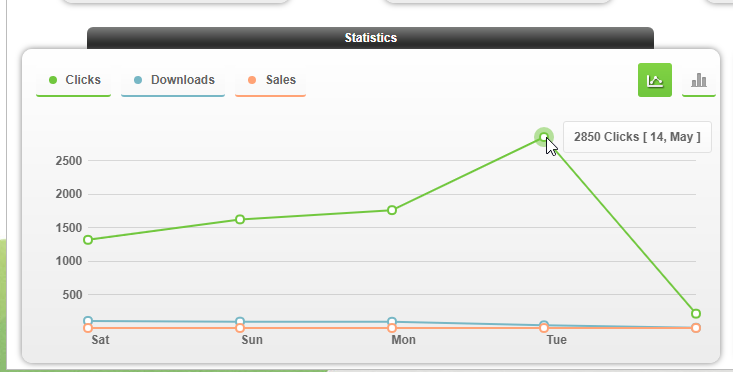The image size is (733, 372).
Task: Switch to the bar chart view icon
Action: click(x=699, y=80)
